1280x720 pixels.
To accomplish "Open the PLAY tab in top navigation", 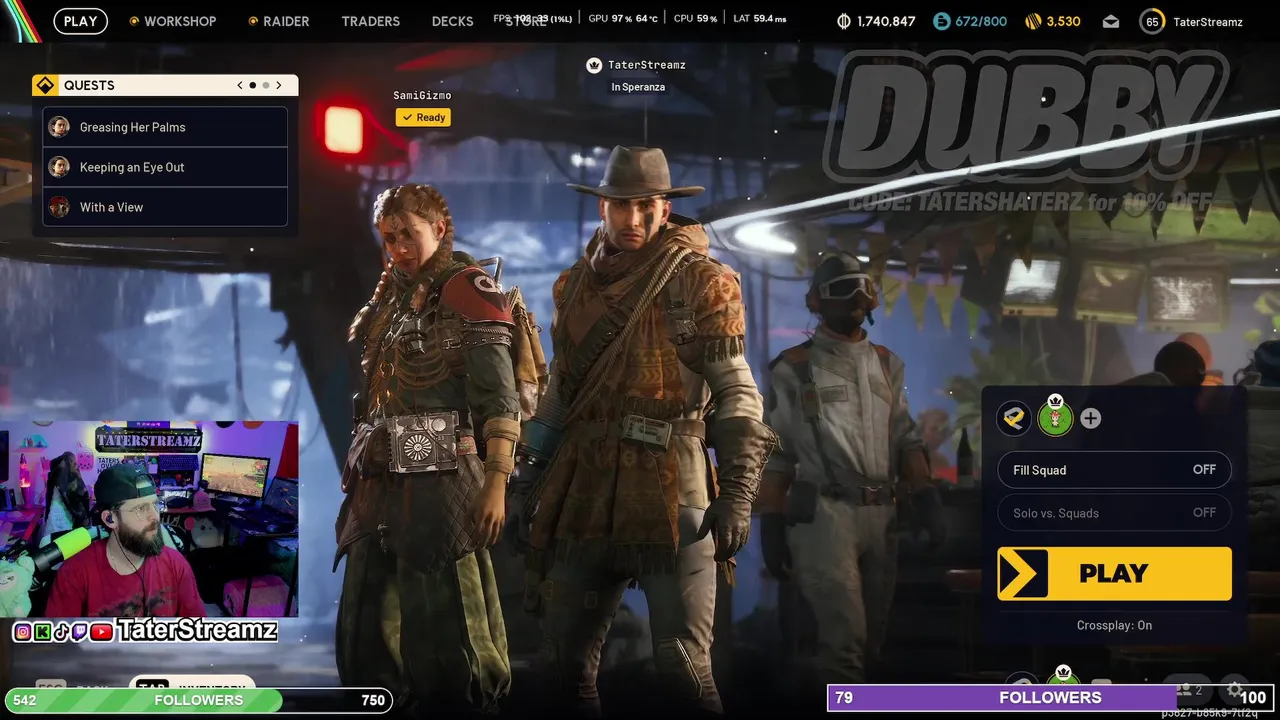I will [80, 21].
